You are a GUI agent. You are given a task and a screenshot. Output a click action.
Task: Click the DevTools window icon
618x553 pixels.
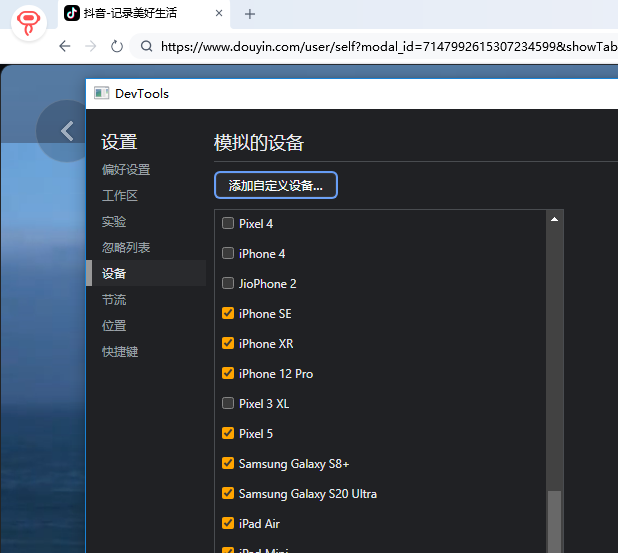[x=102, y=93]
